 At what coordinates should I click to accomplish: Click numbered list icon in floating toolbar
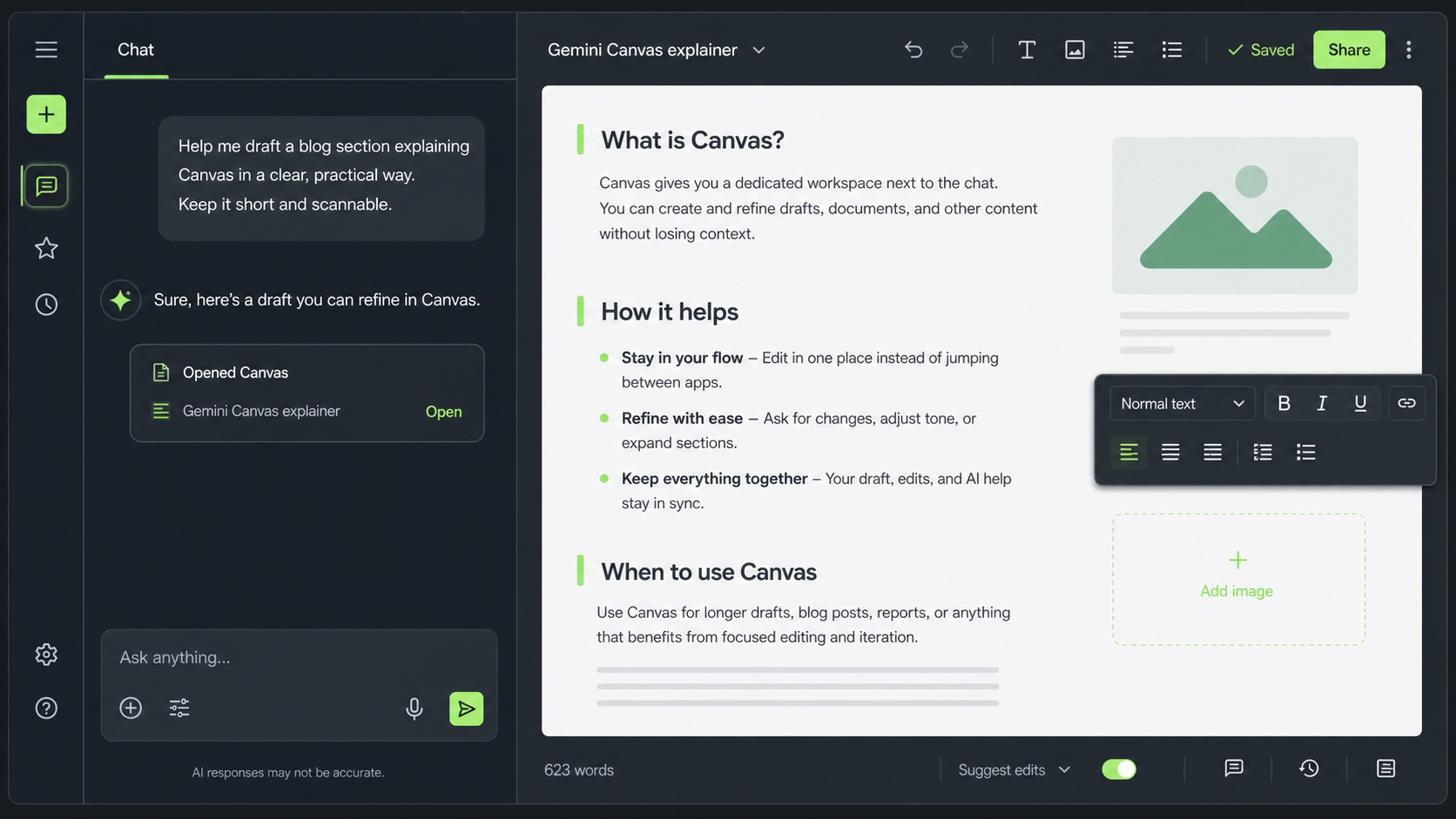[x=1263, y=452]
